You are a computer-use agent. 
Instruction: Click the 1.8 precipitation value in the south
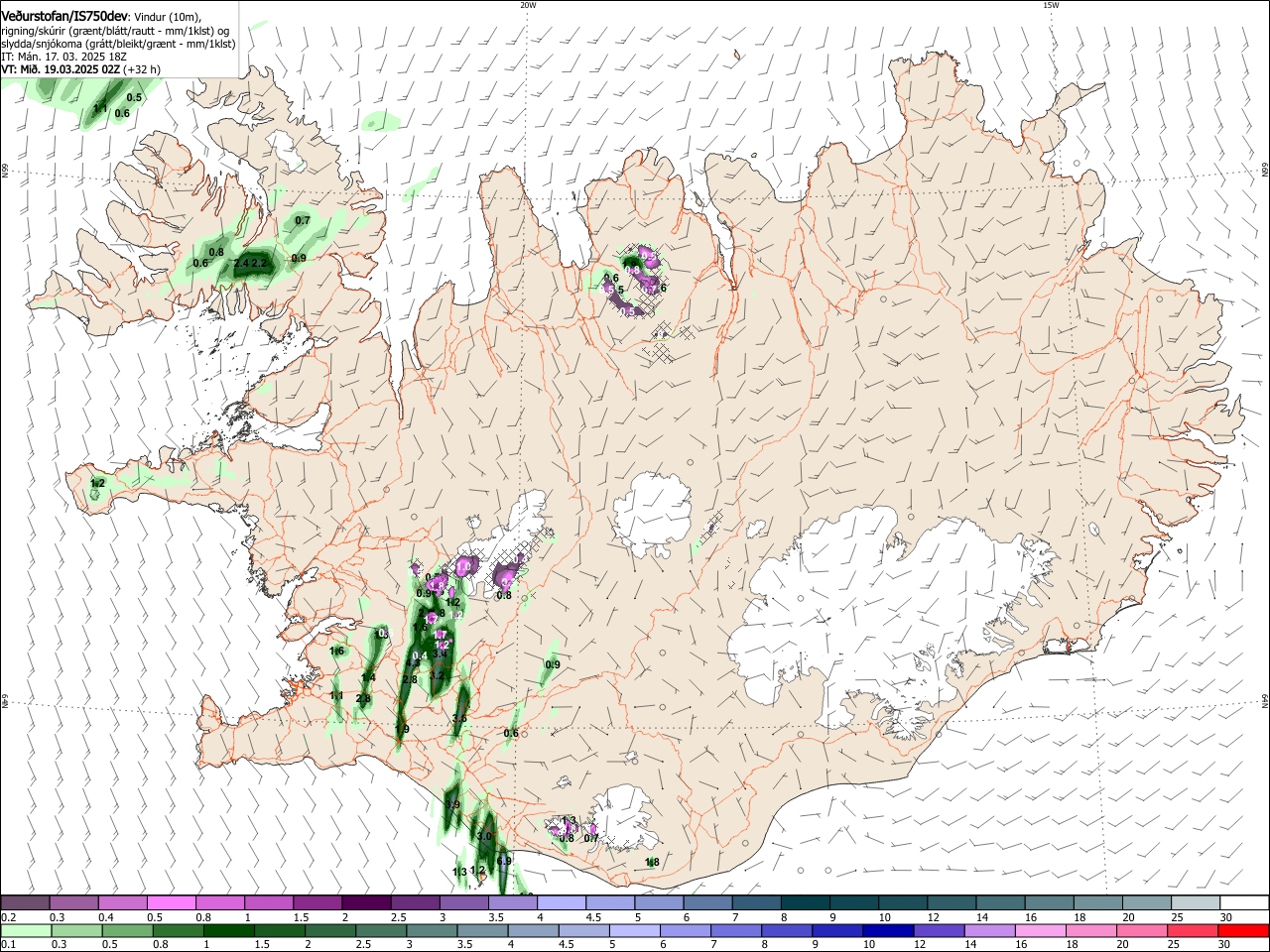click(x=652, y=863)
